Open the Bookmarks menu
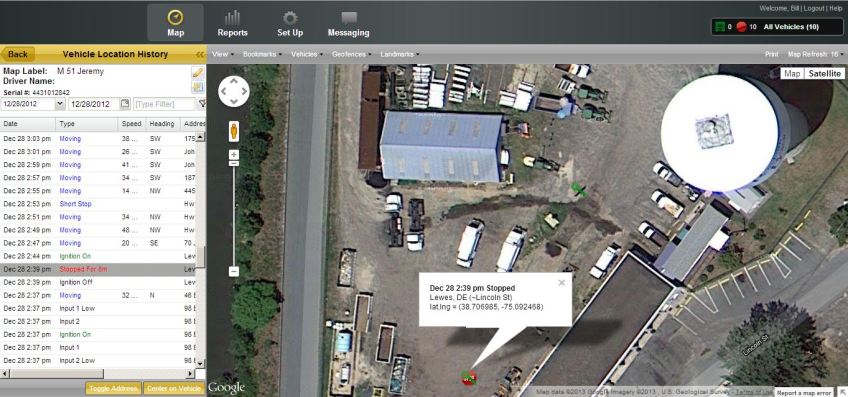The image size is (848, 397). click(x=262, y=54)
